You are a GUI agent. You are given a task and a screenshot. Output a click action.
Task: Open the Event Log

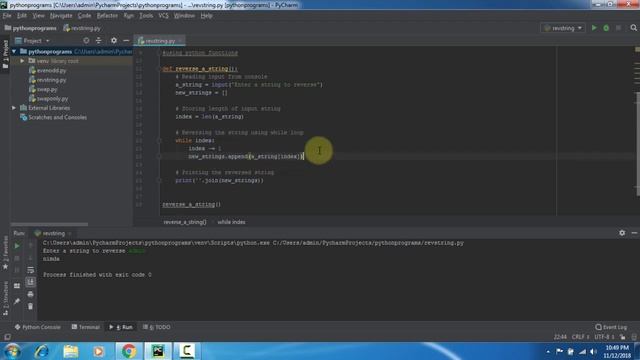(611, 327)
